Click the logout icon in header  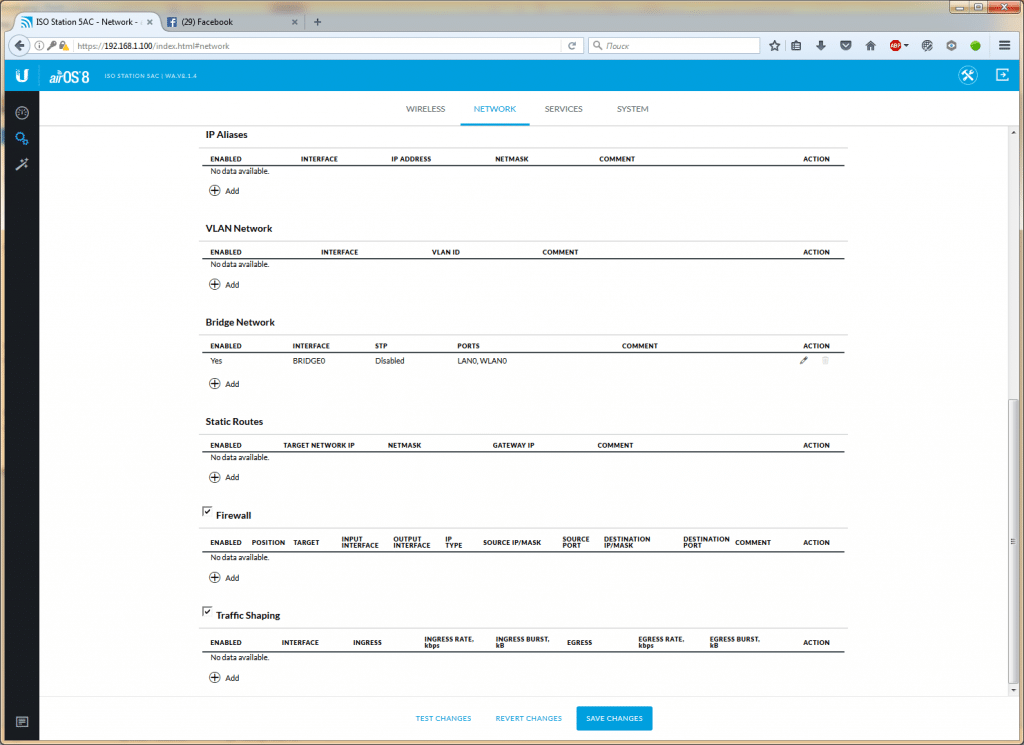[1002, 76]
